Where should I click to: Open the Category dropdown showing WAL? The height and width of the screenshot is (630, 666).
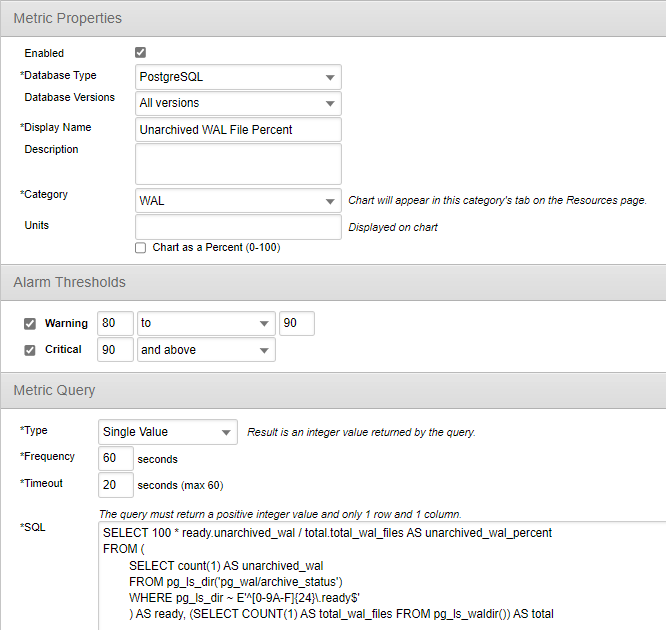pos(238,201)
